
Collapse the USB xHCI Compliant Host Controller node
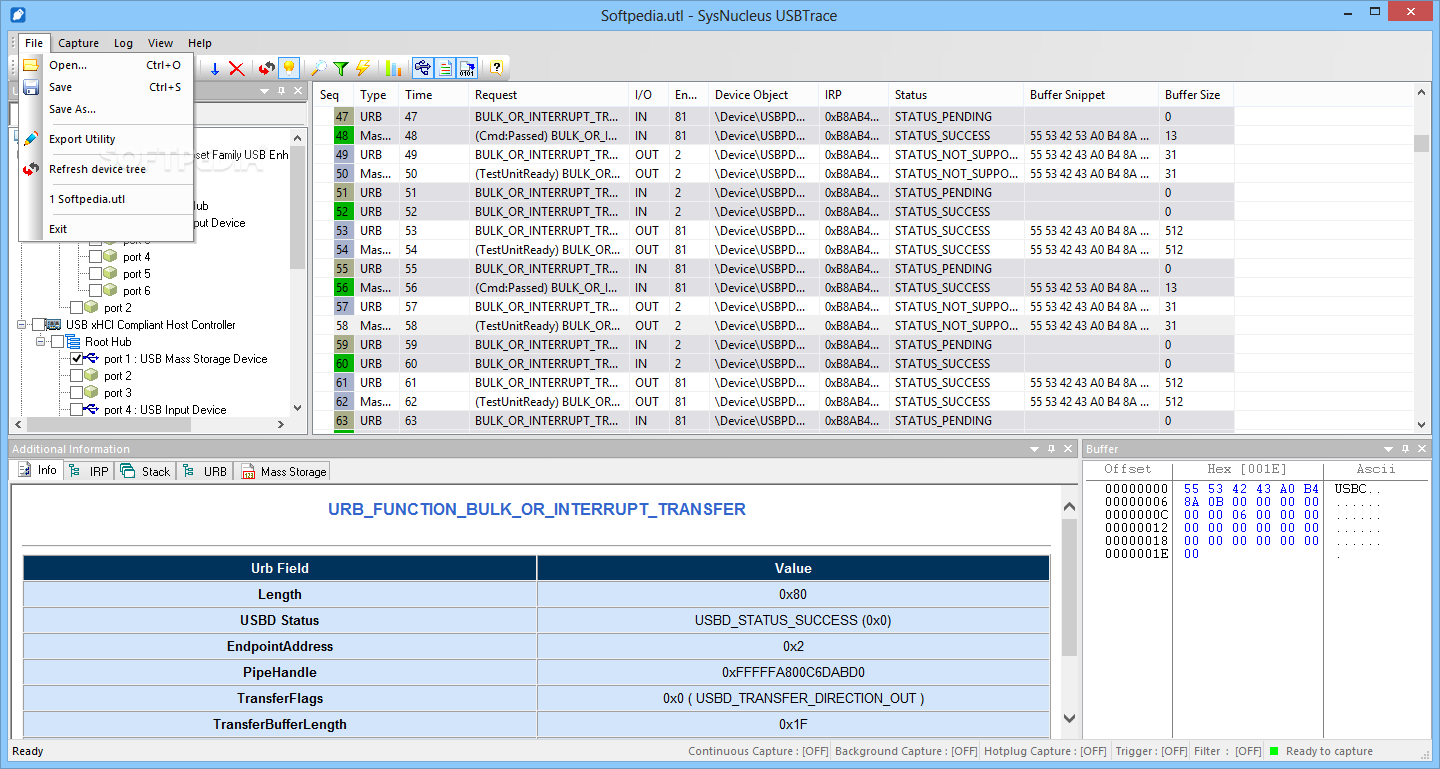tap(22, 325)
